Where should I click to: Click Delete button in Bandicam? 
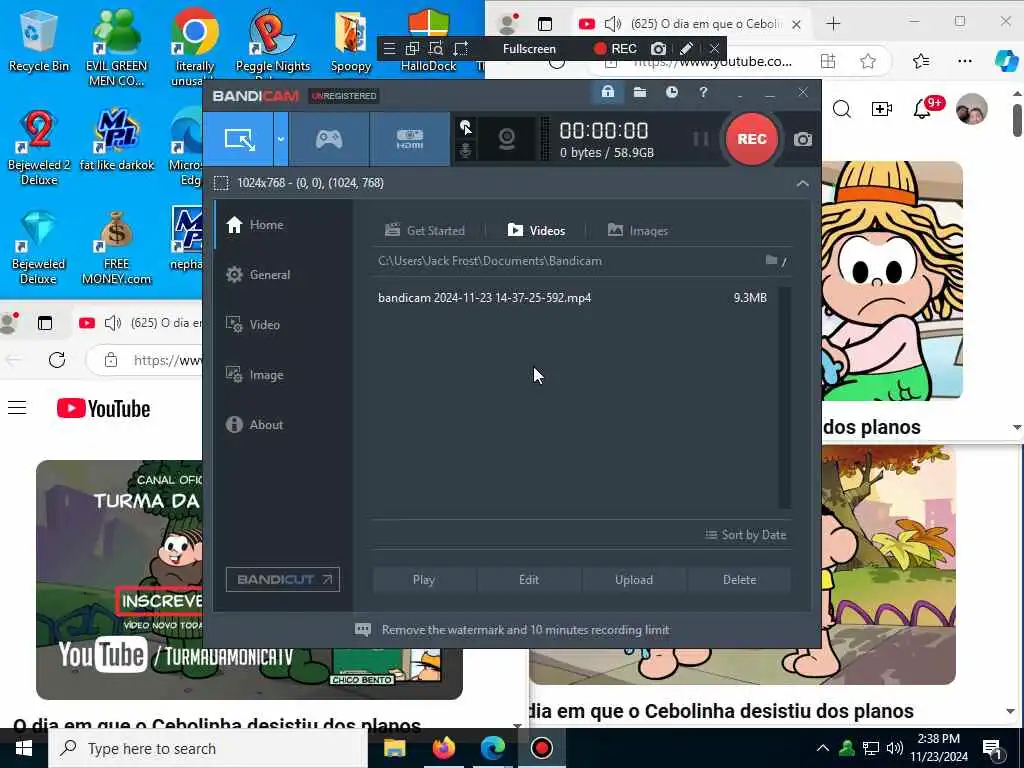pyautogui.click(x=739, y=579)
